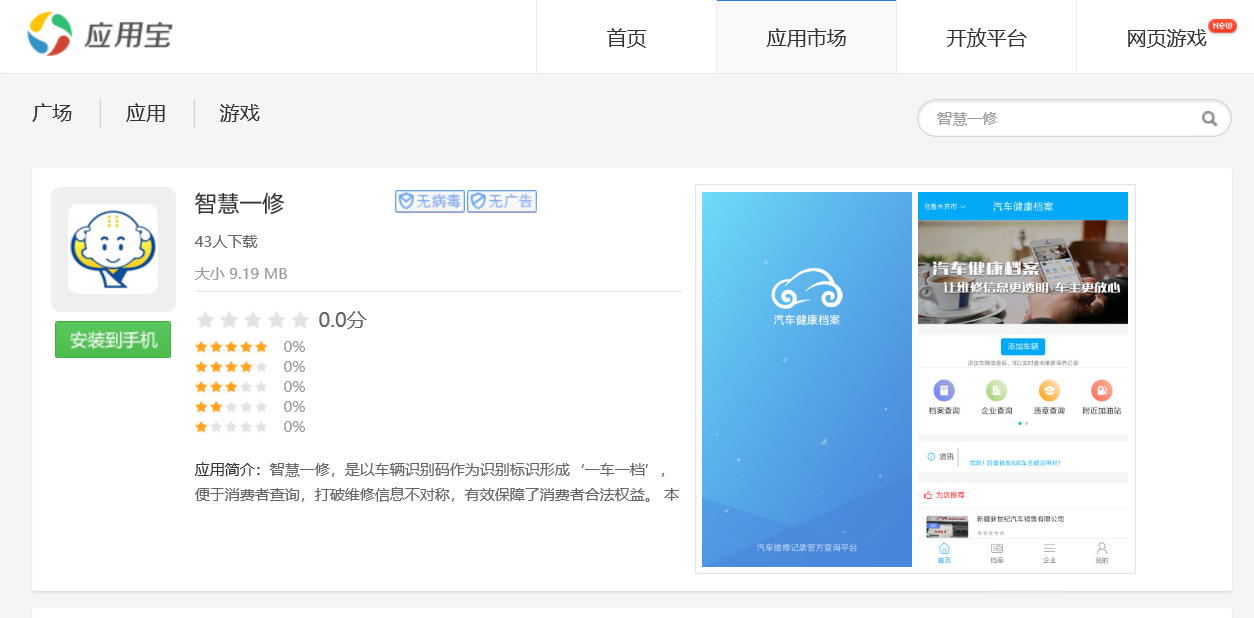Open the 汽车健康档案 home screenshot thumbnail
The width and height of the screenshot is (1254, 618).
point(1023,380)
